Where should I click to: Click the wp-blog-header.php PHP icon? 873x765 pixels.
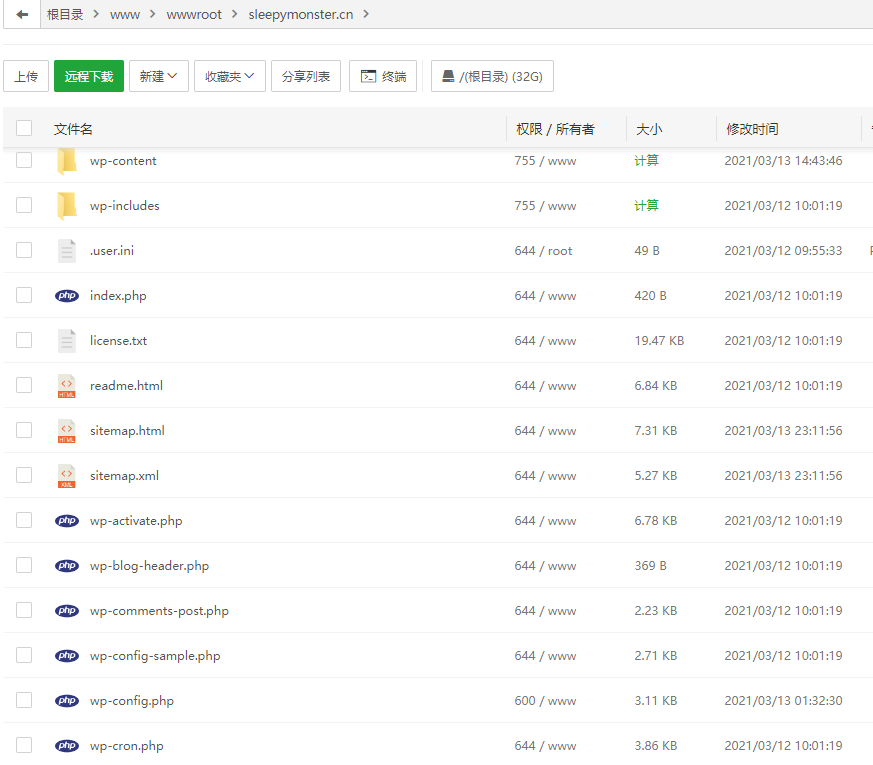(67, 566)
